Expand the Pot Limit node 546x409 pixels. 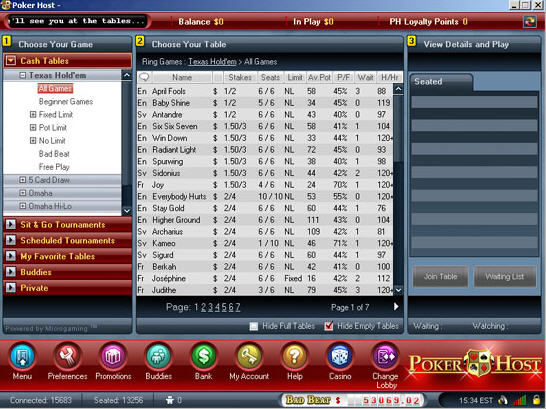pyautogui.click(x=33, y=127)
